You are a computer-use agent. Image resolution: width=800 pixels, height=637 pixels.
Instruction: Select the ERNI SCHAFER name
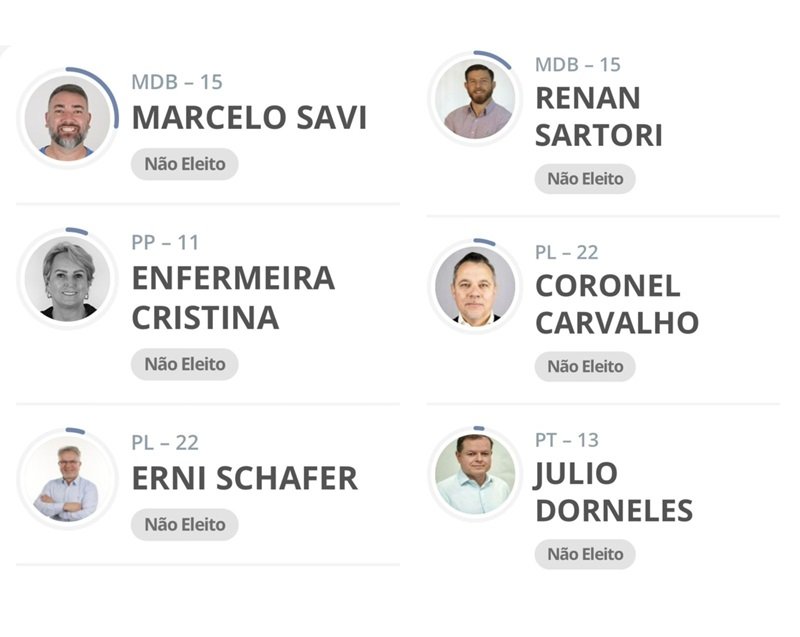[x=244, y=478]
